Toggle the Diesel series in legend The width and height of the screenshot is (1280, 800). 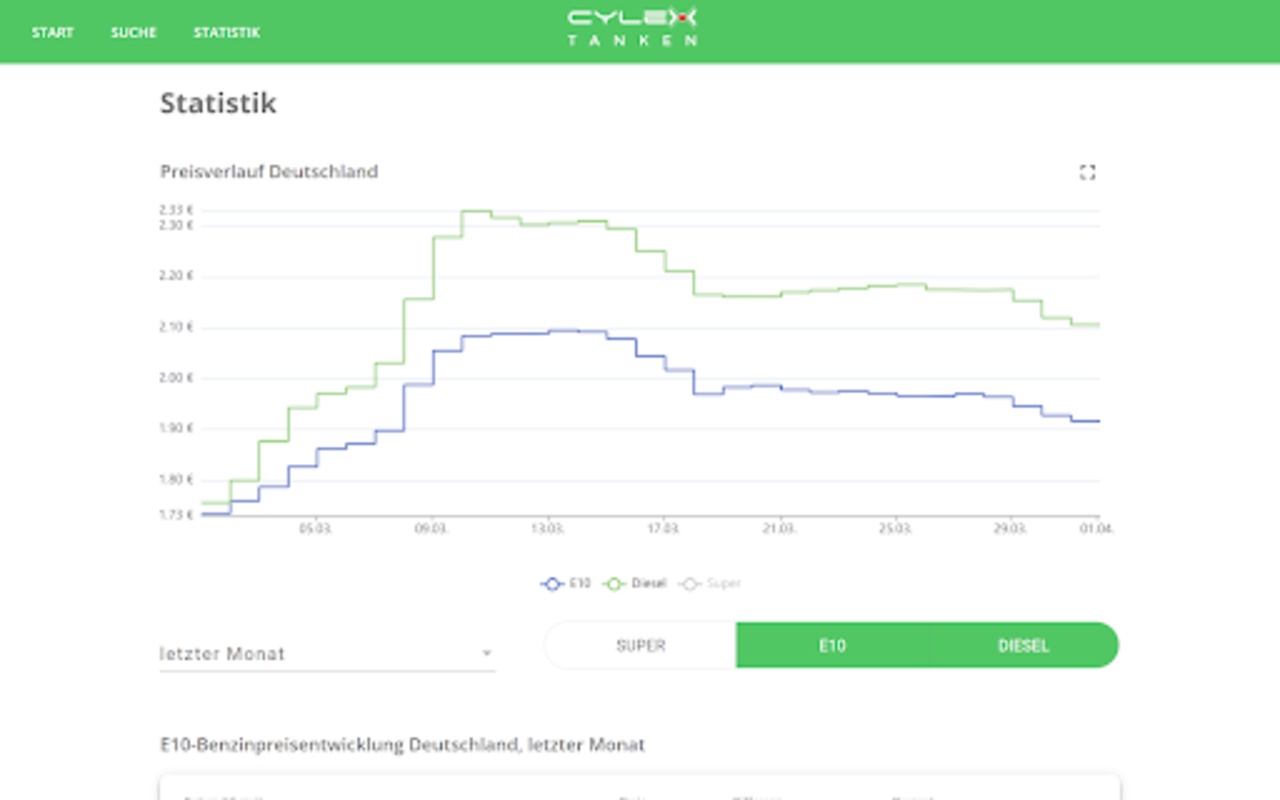click(635, 583)
